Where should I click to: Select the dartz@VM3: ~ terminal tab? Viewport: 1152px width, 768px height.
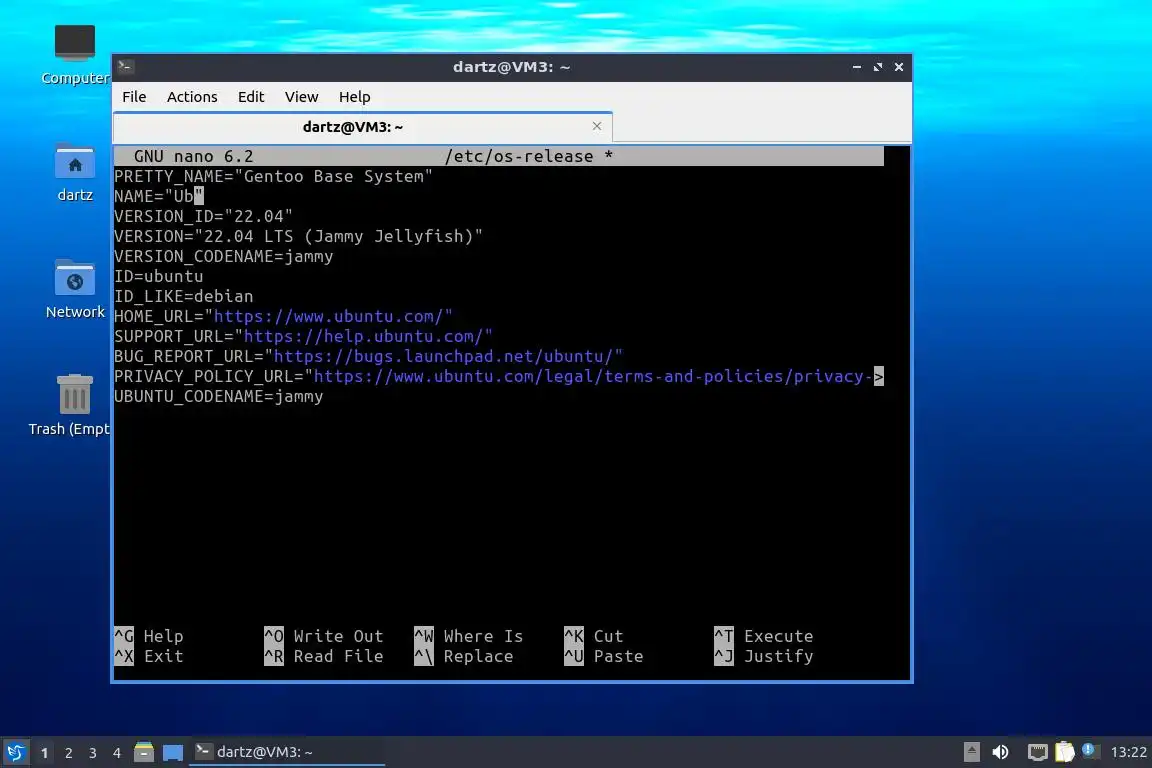click(x=362, y=126)
